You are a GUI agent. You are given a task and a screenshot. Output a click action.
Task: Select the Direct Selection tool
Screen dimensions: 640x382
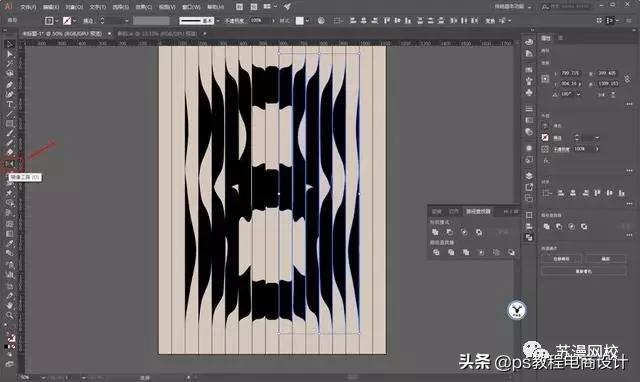pyautogui.click(x=10, y=54)
